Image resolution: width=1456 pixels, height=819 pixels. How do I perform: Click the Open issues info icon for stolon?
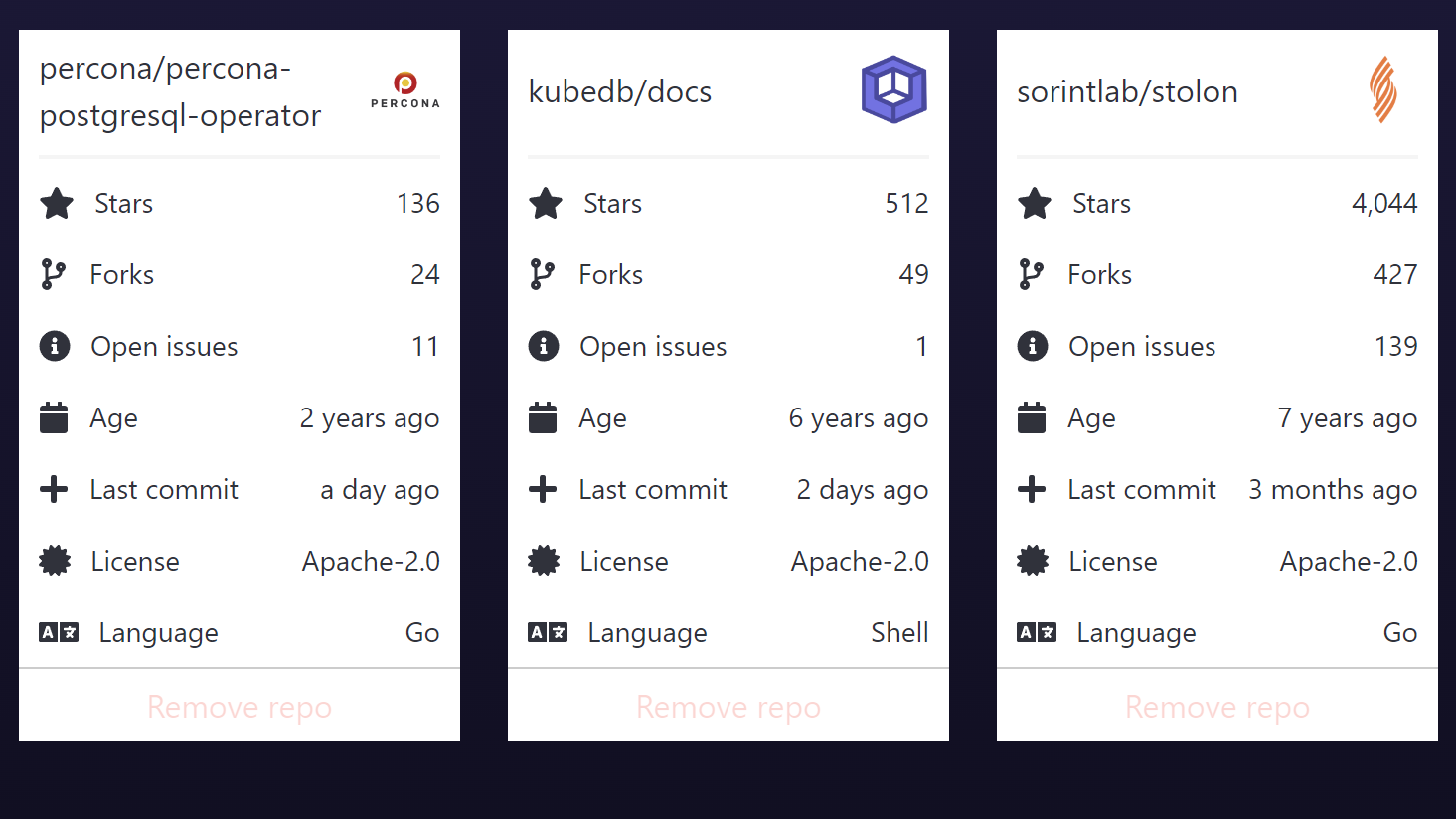[x=1033, y=346]
